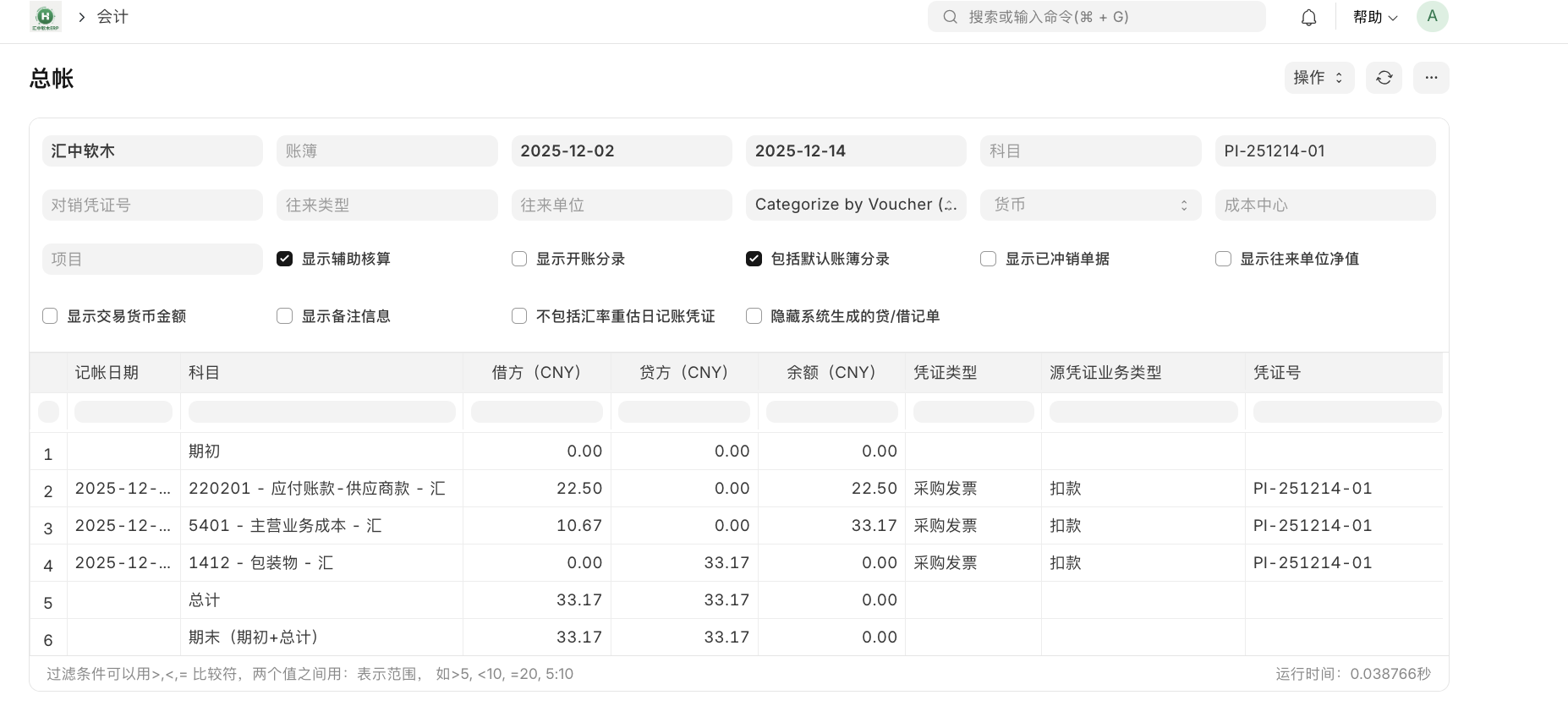
Task: Go to 会计 breadcrumb
Action: [x=112, y=17]
